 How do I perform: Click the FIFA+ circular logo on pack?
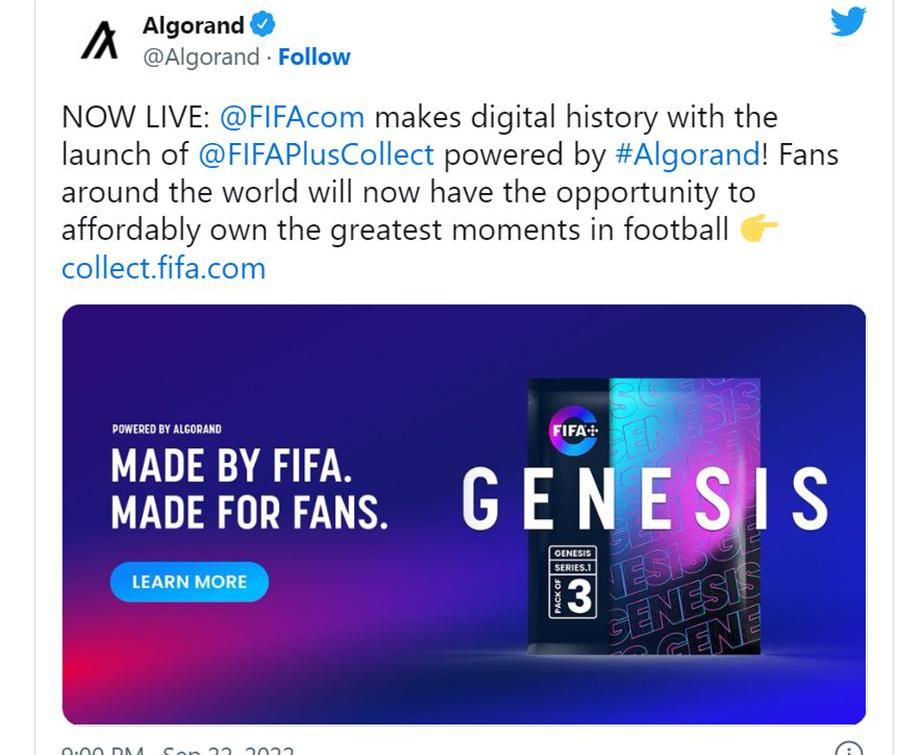[x=574, y=431]
